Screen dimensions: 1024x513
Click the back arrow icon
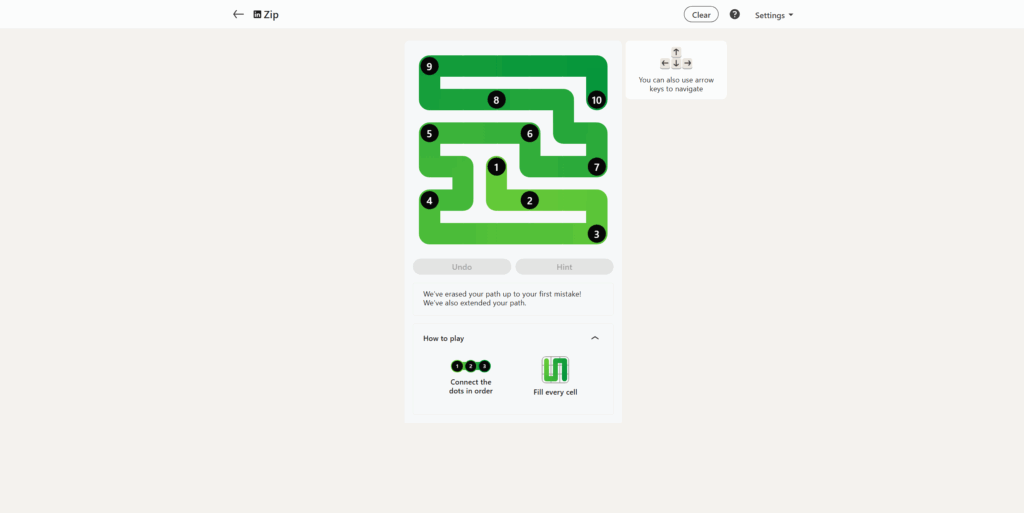238,14
